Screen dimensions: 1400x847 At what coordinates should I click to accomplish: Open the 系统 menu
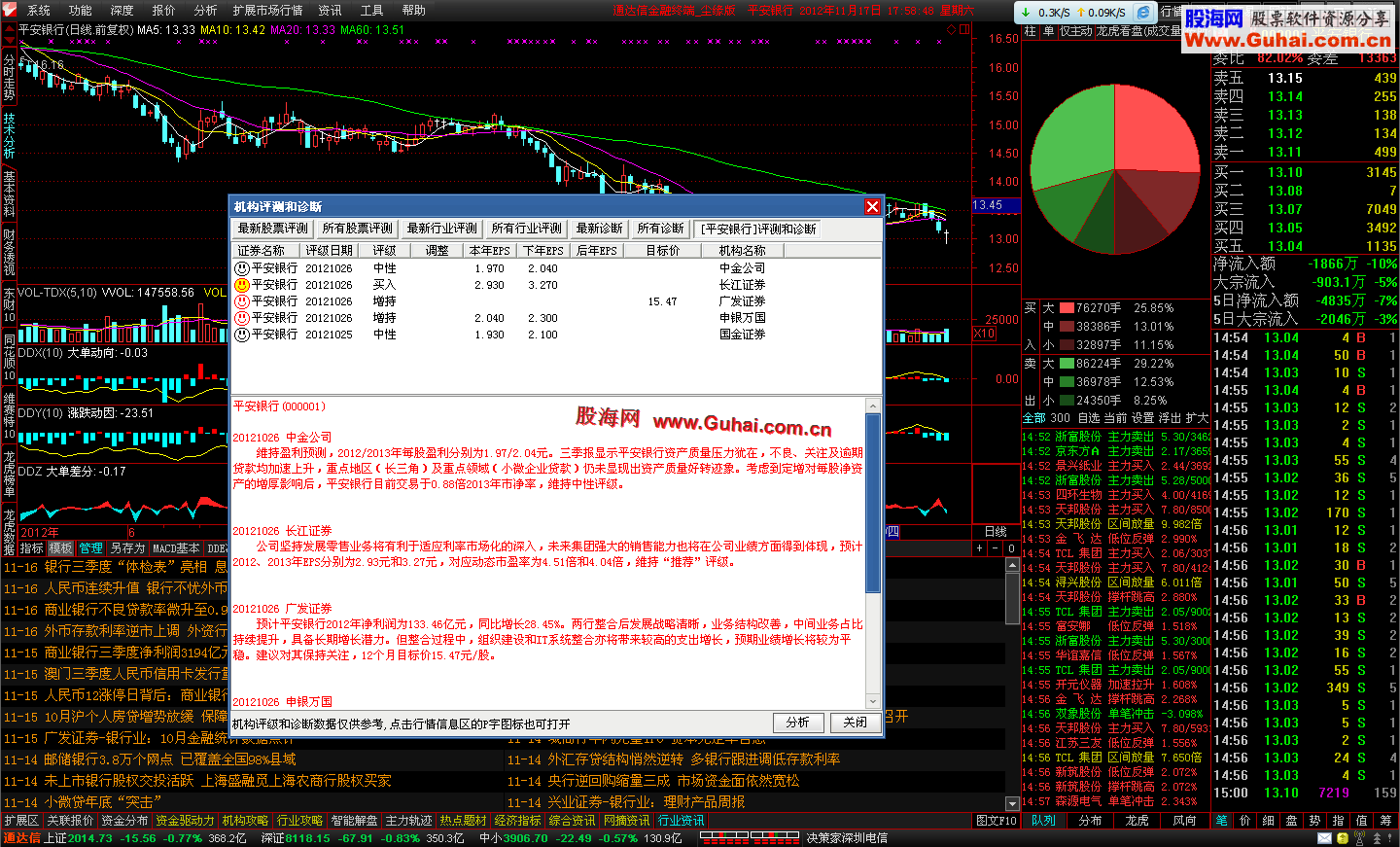point(38,10)
